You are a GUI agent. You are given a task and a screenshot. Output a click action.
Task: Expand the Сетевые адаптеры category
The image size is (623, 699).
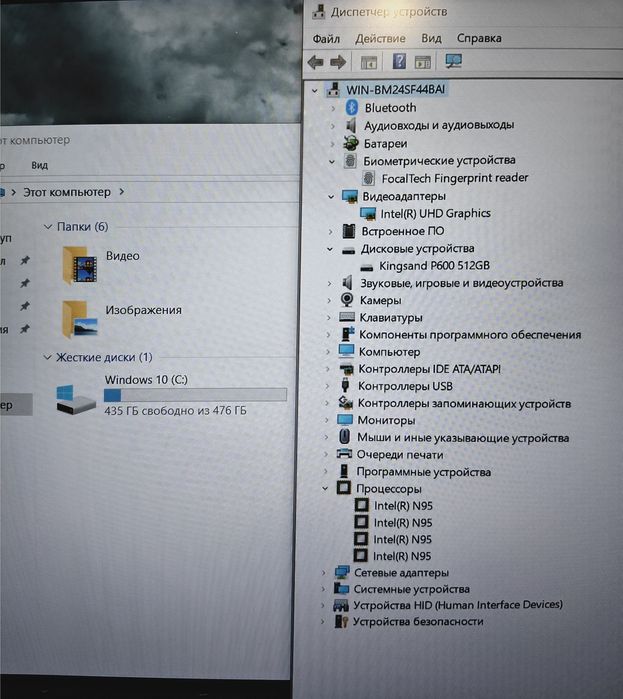pos(324,572)
